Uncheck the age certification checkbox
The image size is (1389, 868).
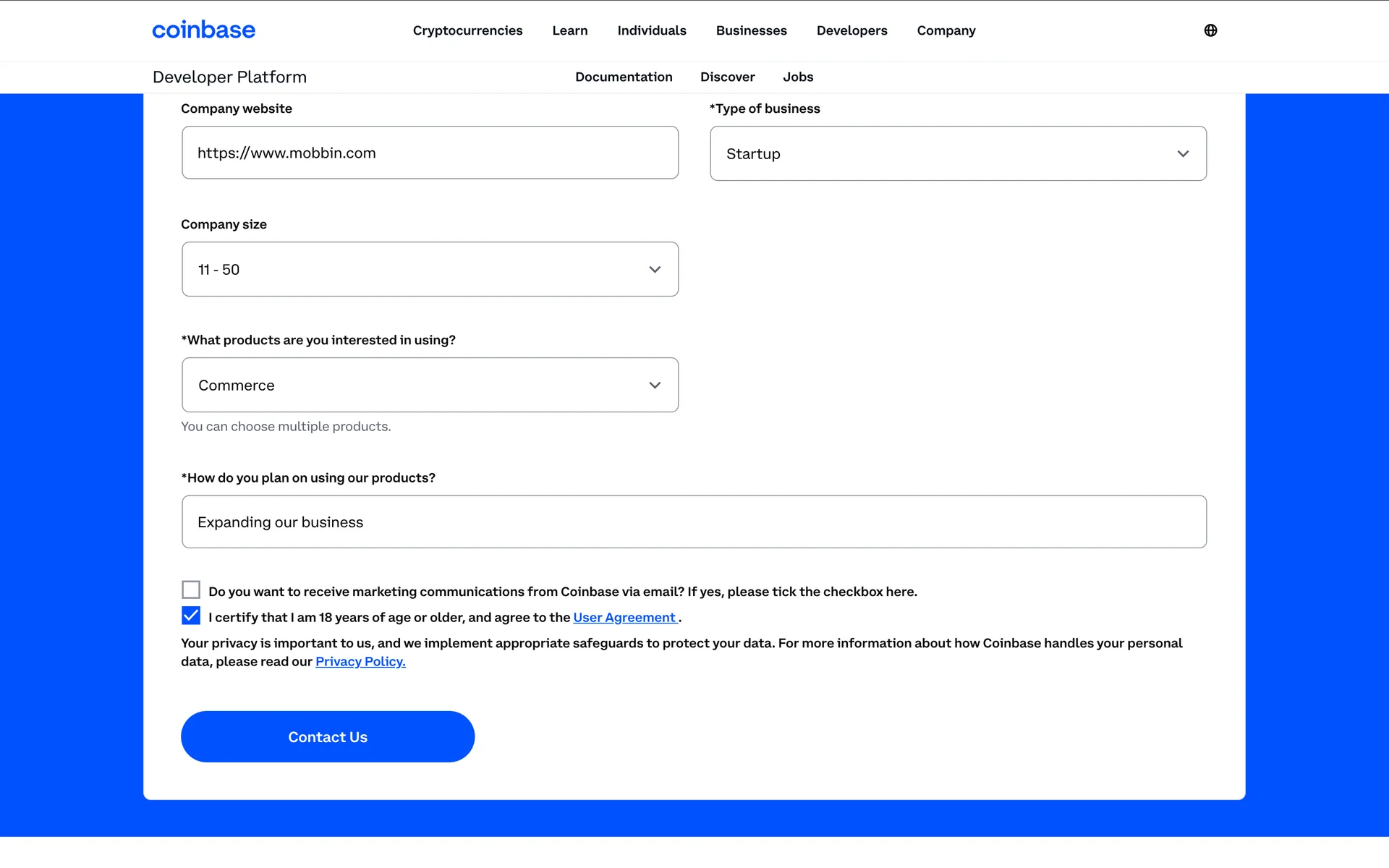(x=191, y=616)
